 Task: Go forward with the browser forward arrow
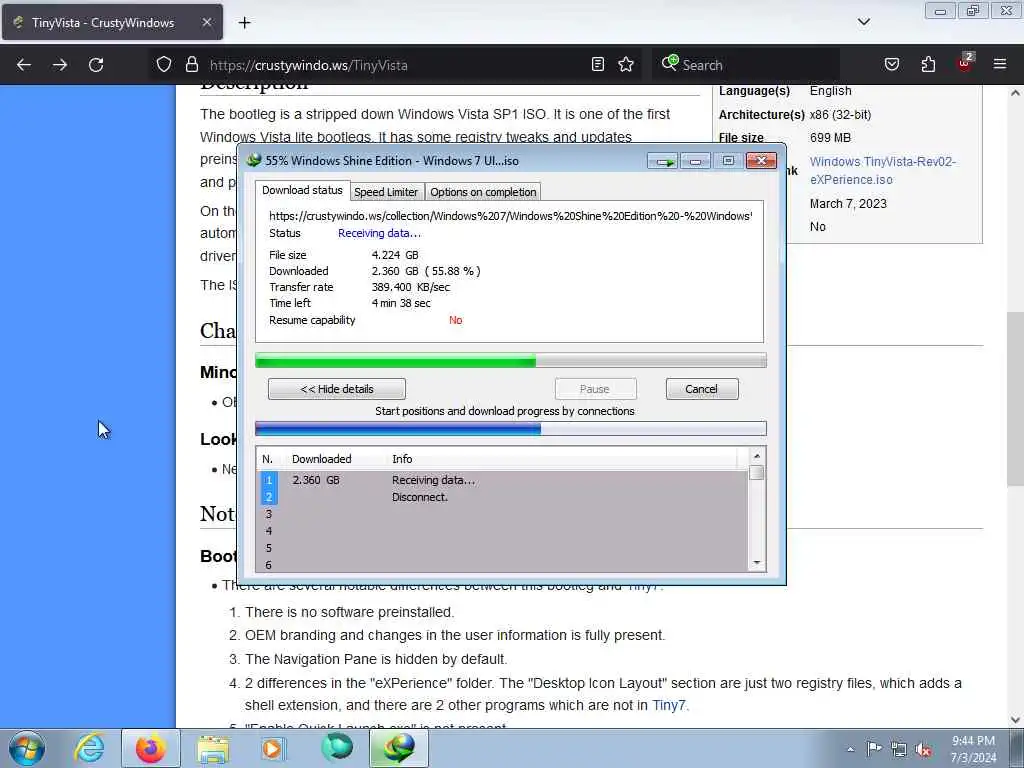pos(60,65)
